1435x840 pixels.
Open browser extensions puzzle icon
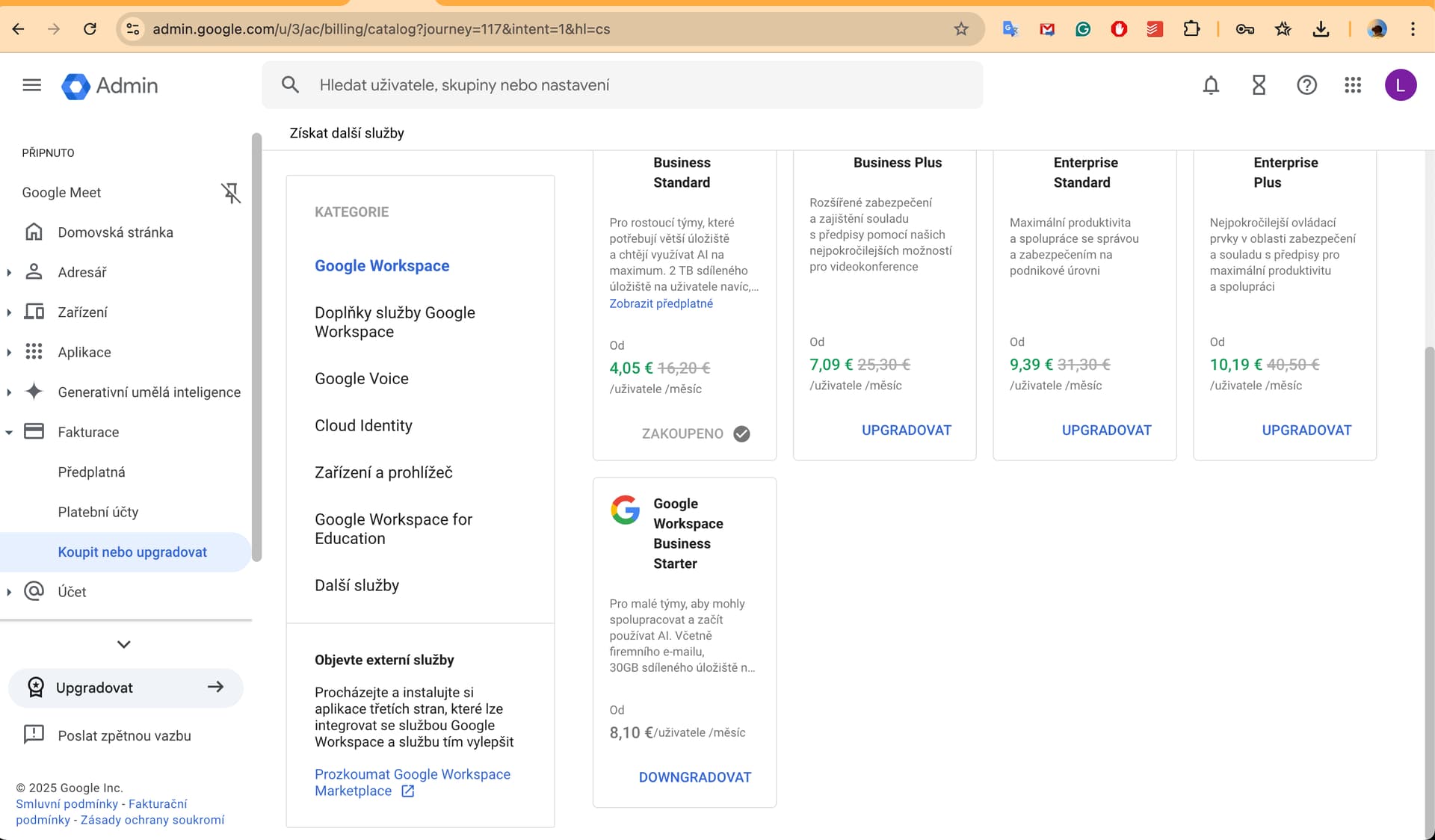click(1192, 29)
